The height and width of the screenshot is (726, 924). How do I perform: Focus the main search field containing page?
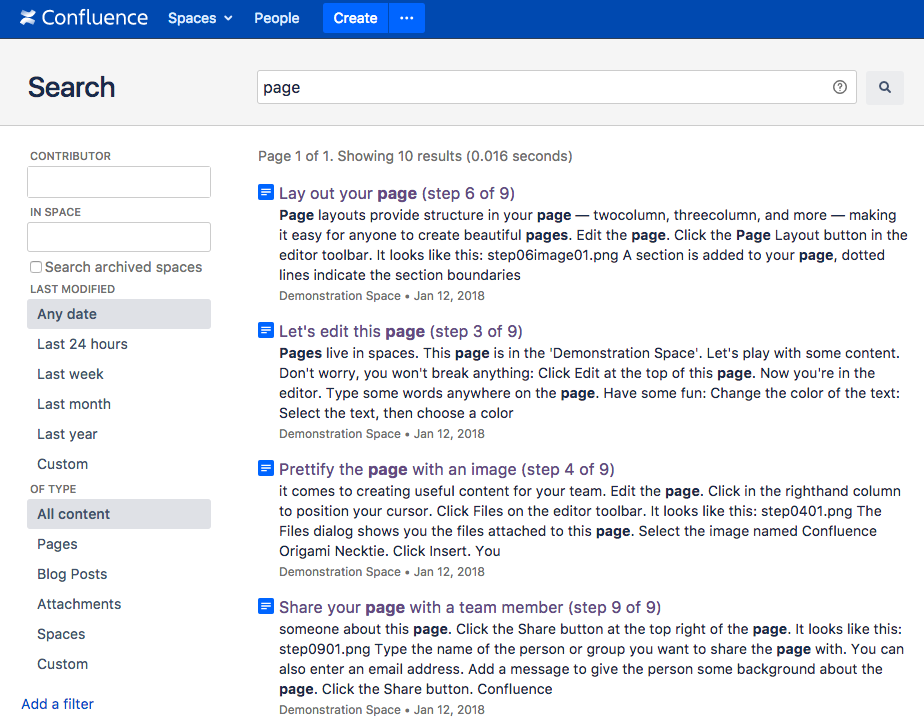pos(556,87)
